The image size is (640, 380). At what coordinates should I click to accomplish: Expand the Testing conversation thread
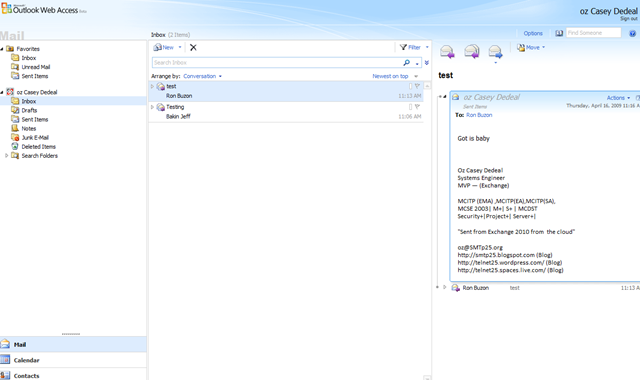[152, 107]
